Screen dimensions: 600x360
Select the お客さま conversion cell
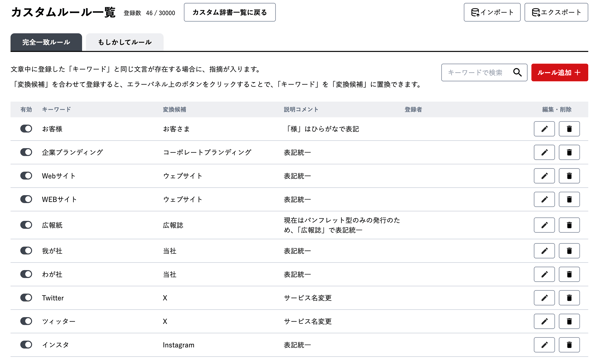point(176,129)
